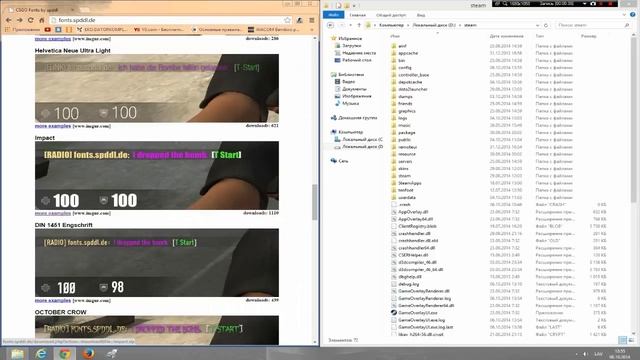This screenshot has height=360, width=640.
Task: Open Музыка library in the sidebar
Action: tap(350, 103)
